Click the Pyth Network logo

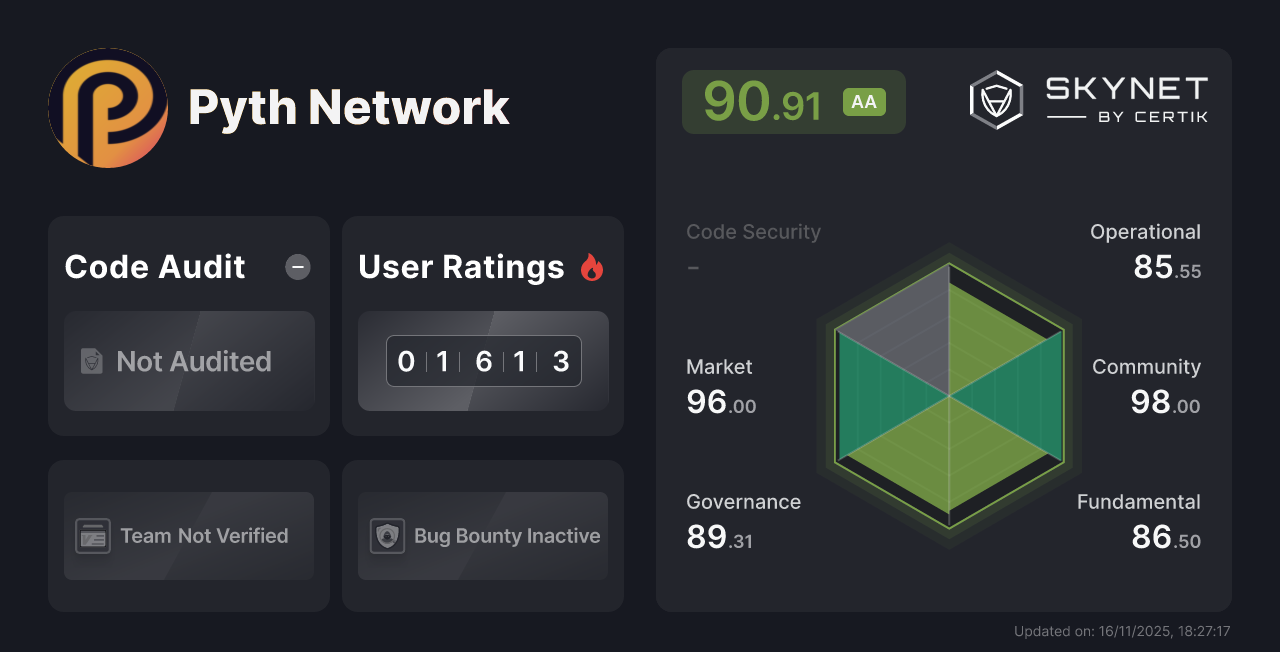108,107
